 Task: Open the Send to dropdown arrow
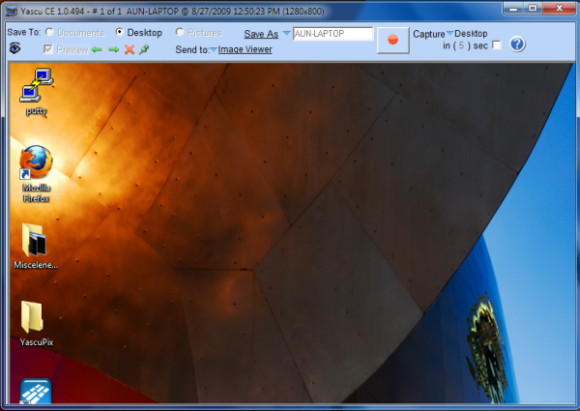coord(213,50)
